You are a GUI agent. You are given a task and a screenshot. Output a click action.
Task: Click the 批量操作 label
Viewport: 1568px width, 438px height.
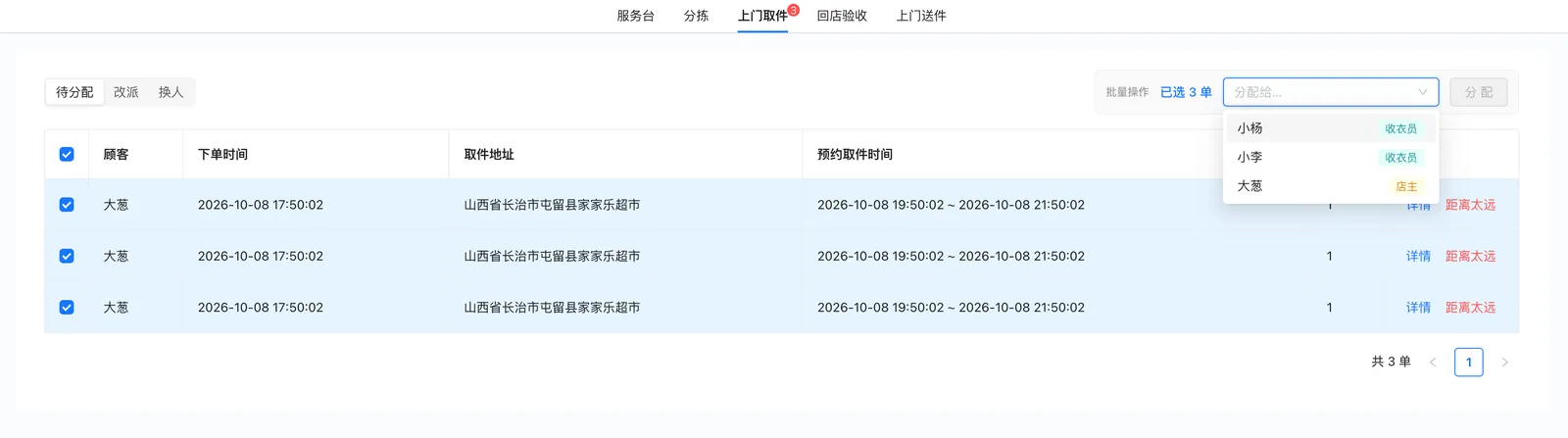click(x=1127, y=92)
